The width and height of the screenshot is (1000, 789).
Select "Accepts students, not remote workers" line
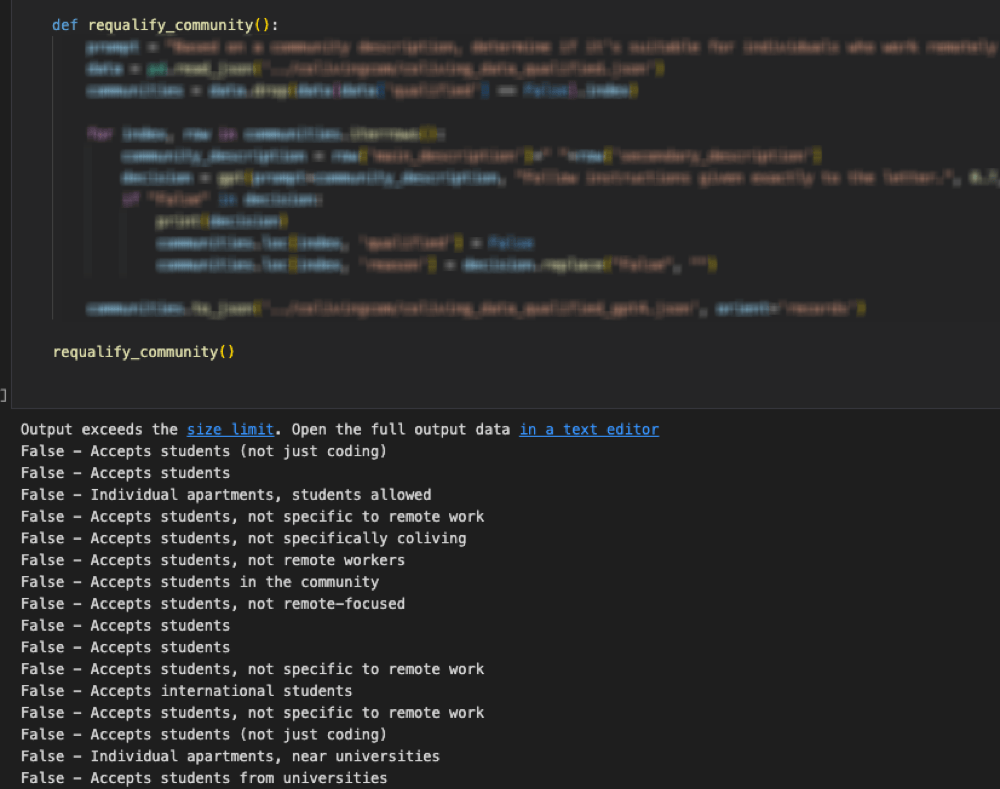pyautogui.click(x=212, y=560)
